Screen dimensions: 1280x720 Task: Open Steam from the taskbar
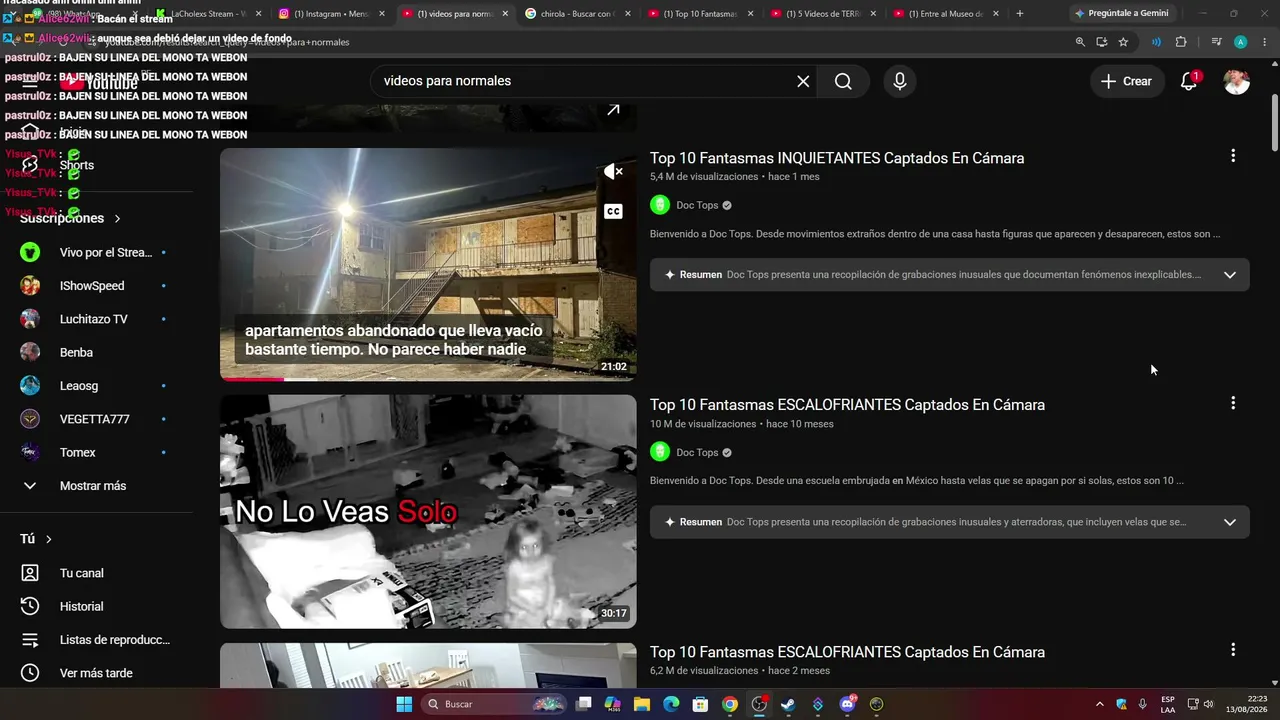coord(789,704)
